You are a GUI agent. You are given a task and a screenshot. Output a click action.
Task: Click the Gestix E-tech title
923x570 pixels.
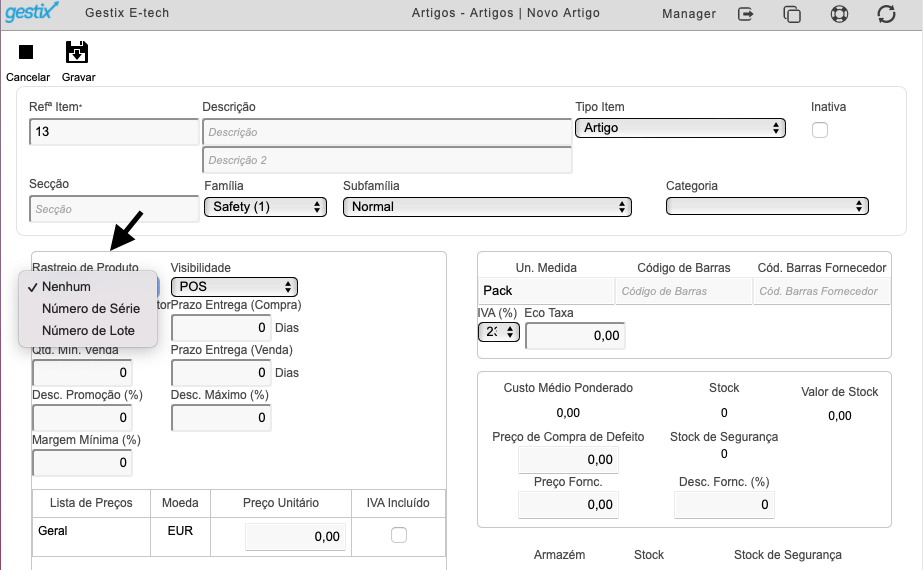pyautogui.click(x=127, y=13)
